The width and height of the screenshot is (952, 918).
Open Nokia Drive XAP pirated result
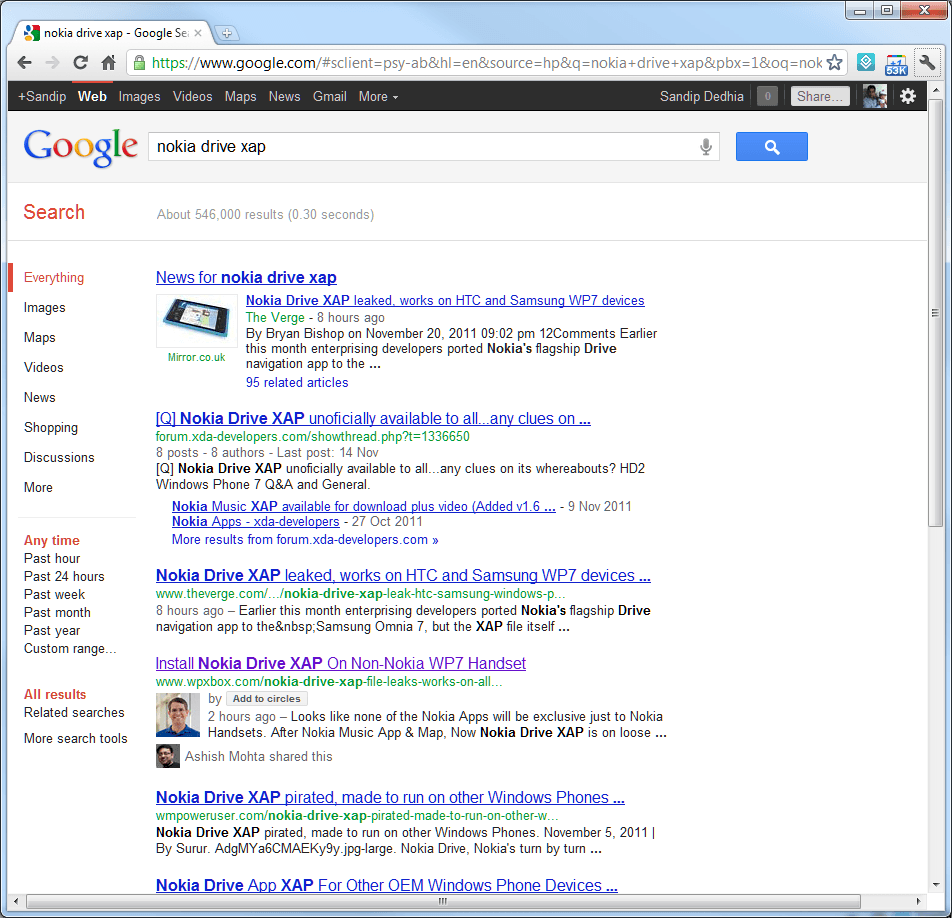(390, 797)
